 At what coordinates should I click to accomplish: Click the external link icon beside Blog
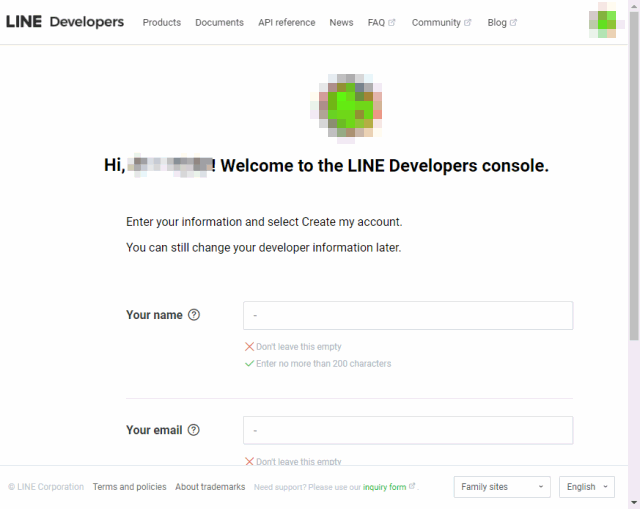click(513, 22)
